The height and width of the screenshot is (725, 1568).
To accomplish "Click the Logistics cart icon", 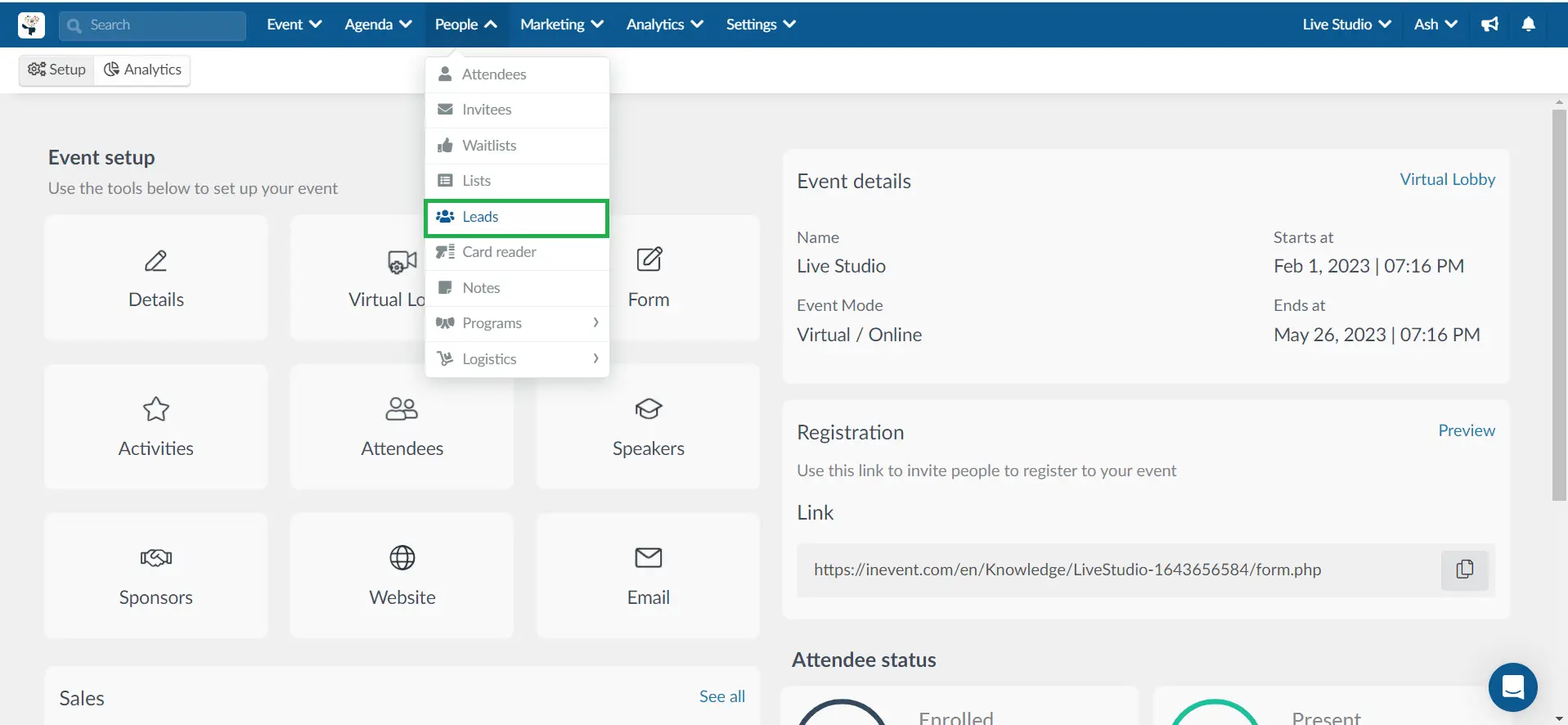I will tap(445, 359).
